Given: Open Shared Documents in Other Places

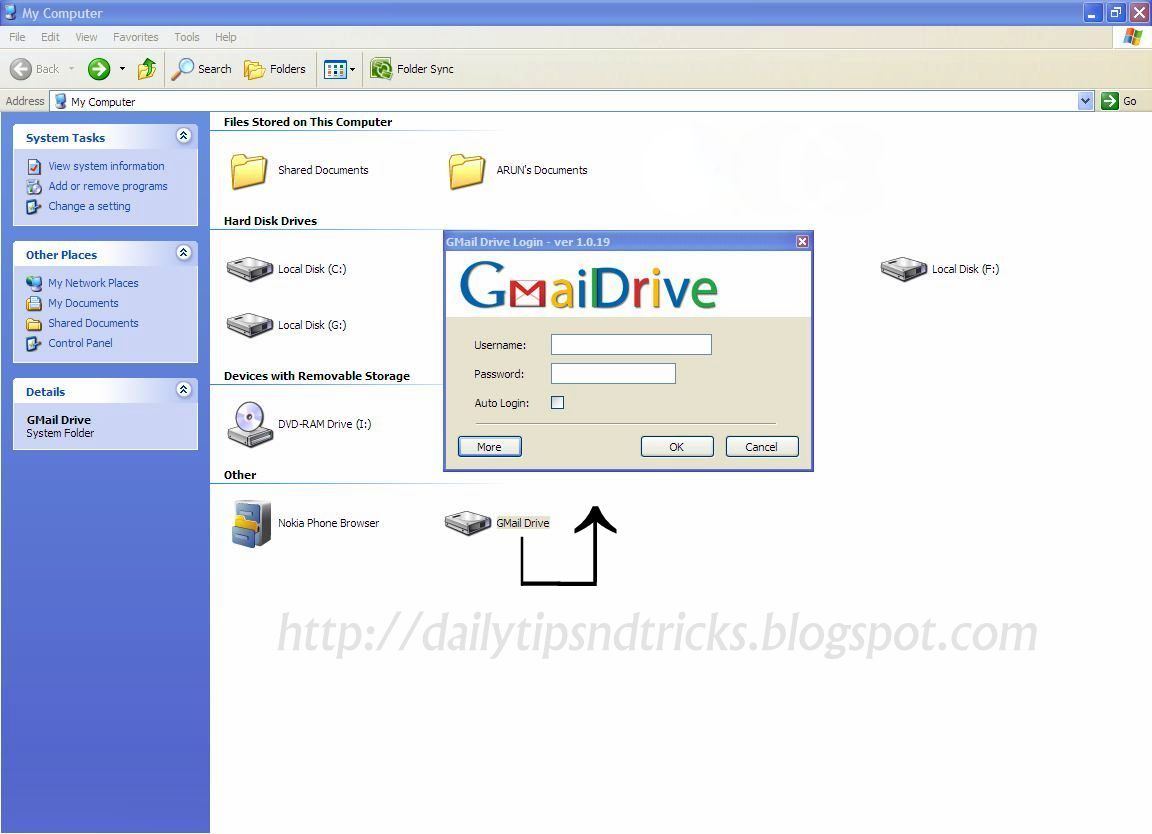Looking at the screenshot, I should [93, 323].
